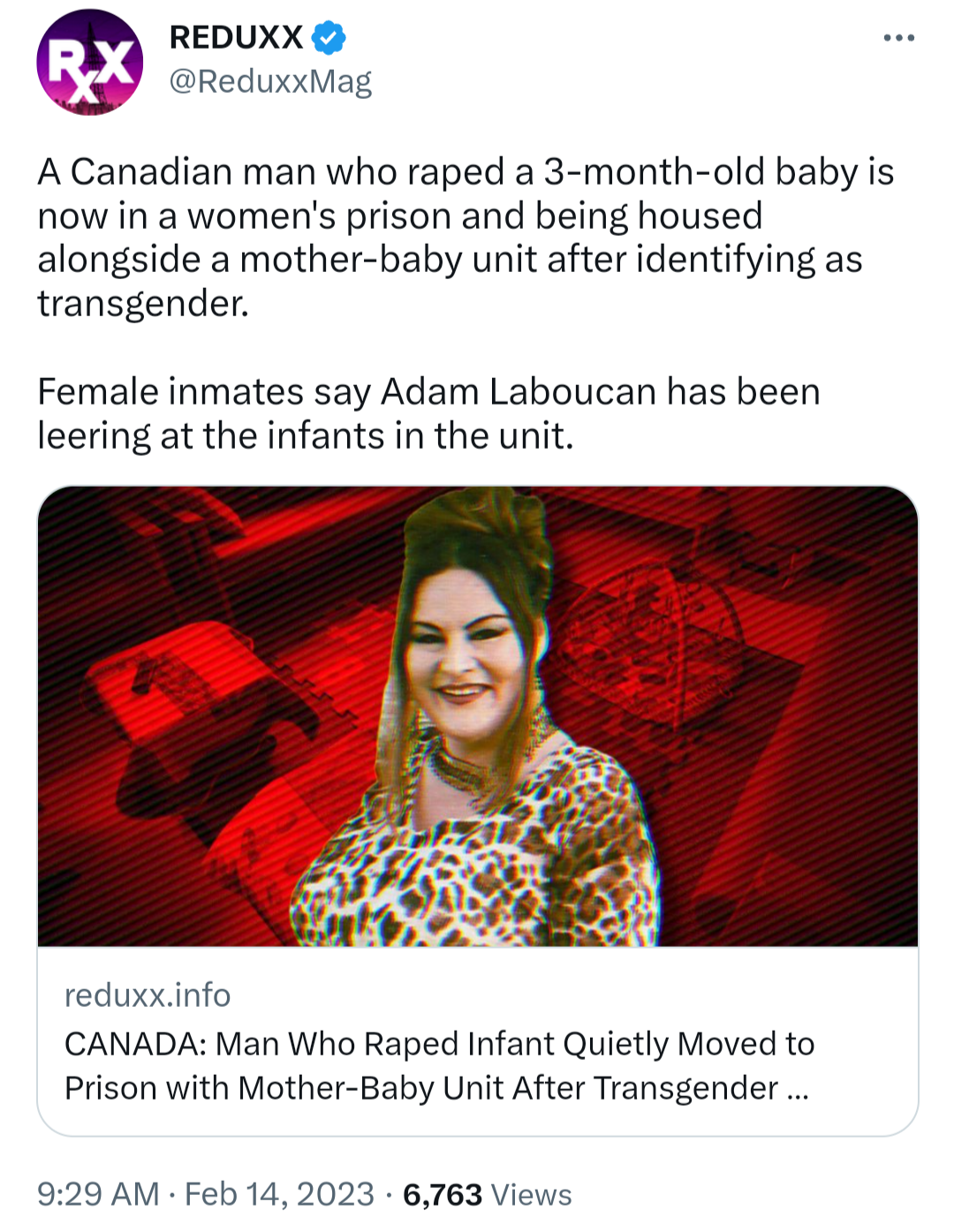This screenshot has height=1232, width=954.
Task: Click the second headline line "Prison with Mother-Baby"
Action: pos(421,1088)
